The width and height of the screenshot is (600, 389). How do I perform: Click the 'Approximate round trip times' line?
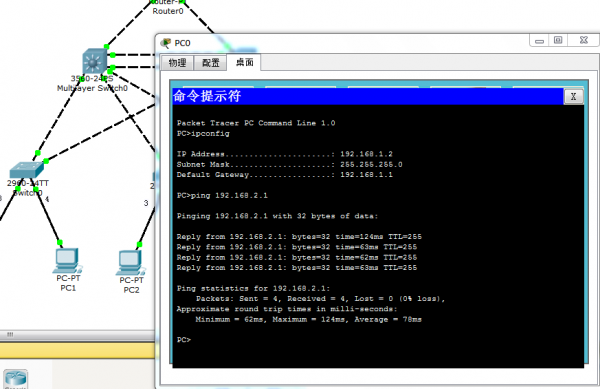point(287,309)
